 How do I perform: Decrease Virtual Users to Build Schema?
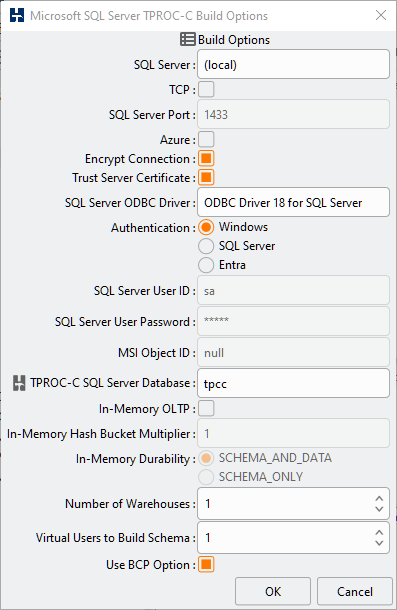379,543
